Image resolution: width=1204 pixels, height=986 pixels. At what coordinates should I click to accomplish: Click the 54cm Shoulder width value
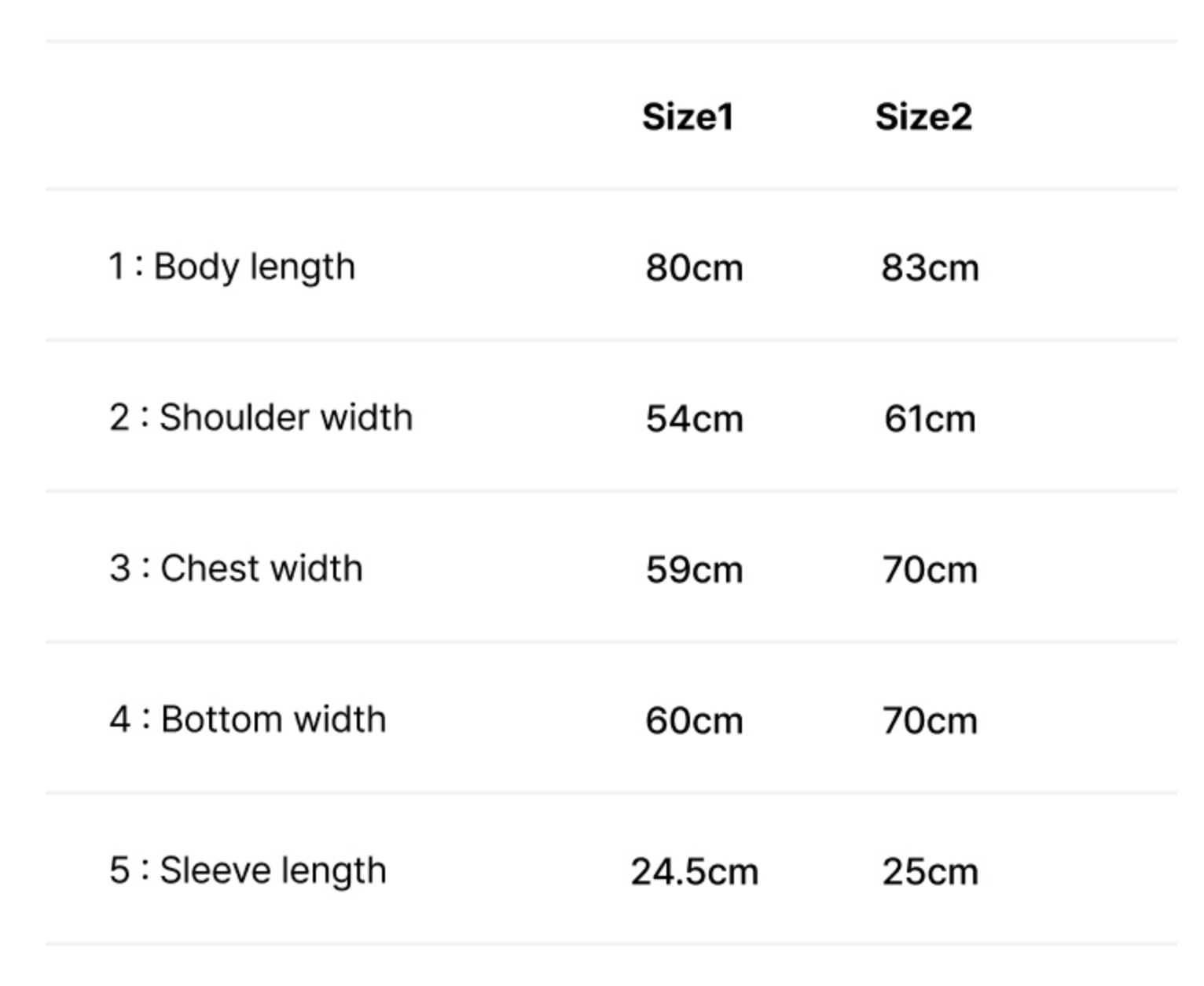click(694, 418)
